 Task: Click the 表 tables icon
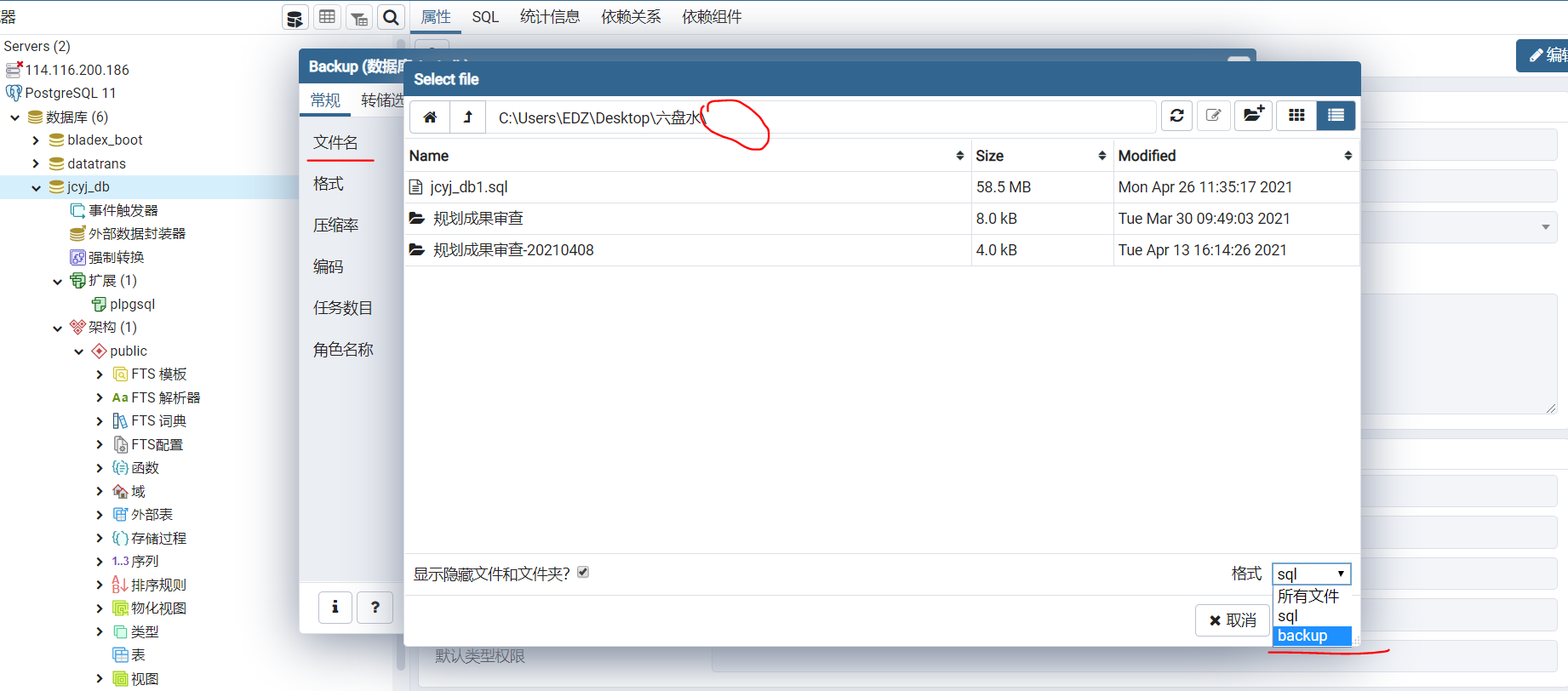(x=120, y=655)
